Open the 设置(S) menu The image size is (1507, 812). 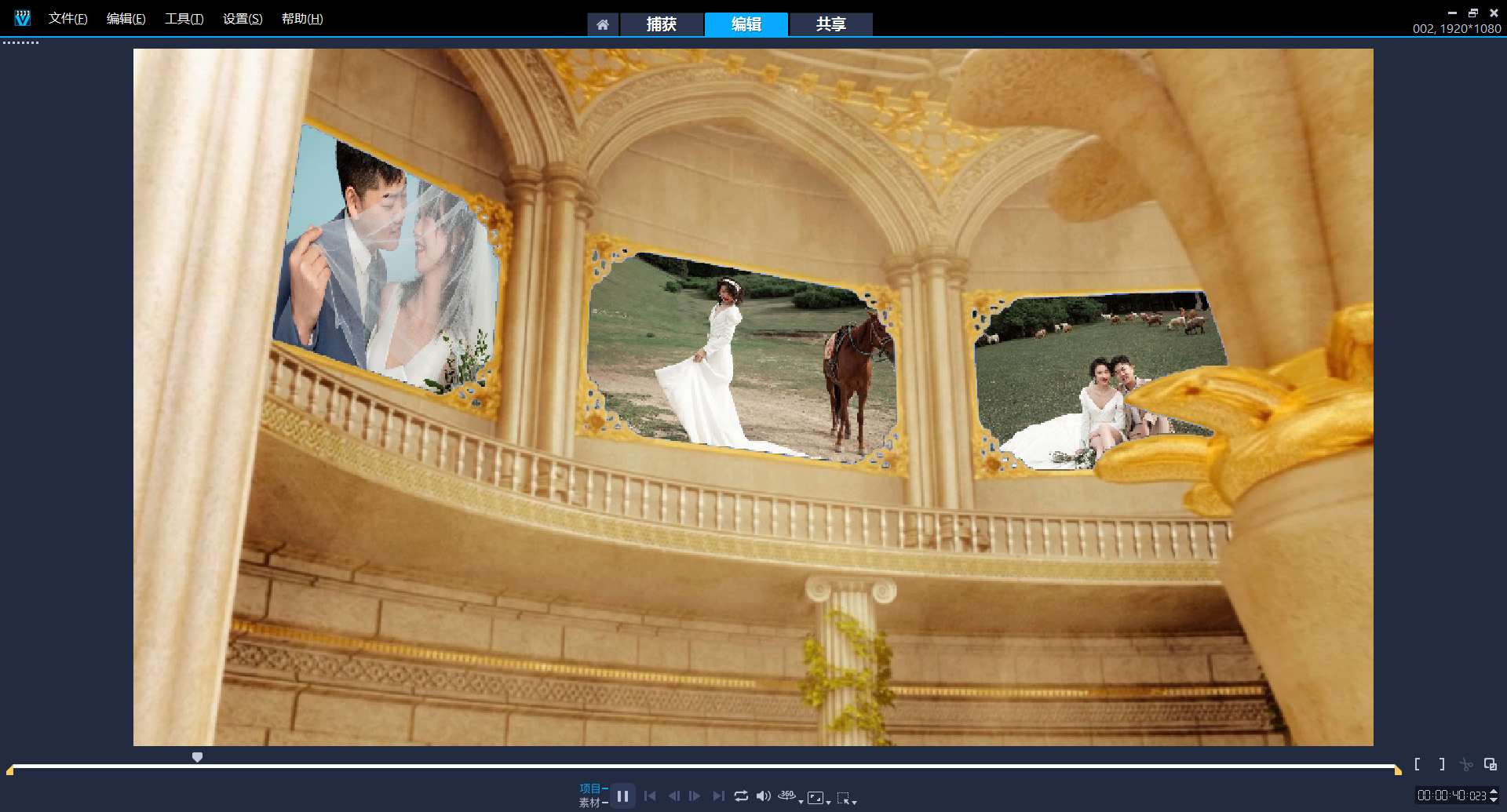point(243,19)
